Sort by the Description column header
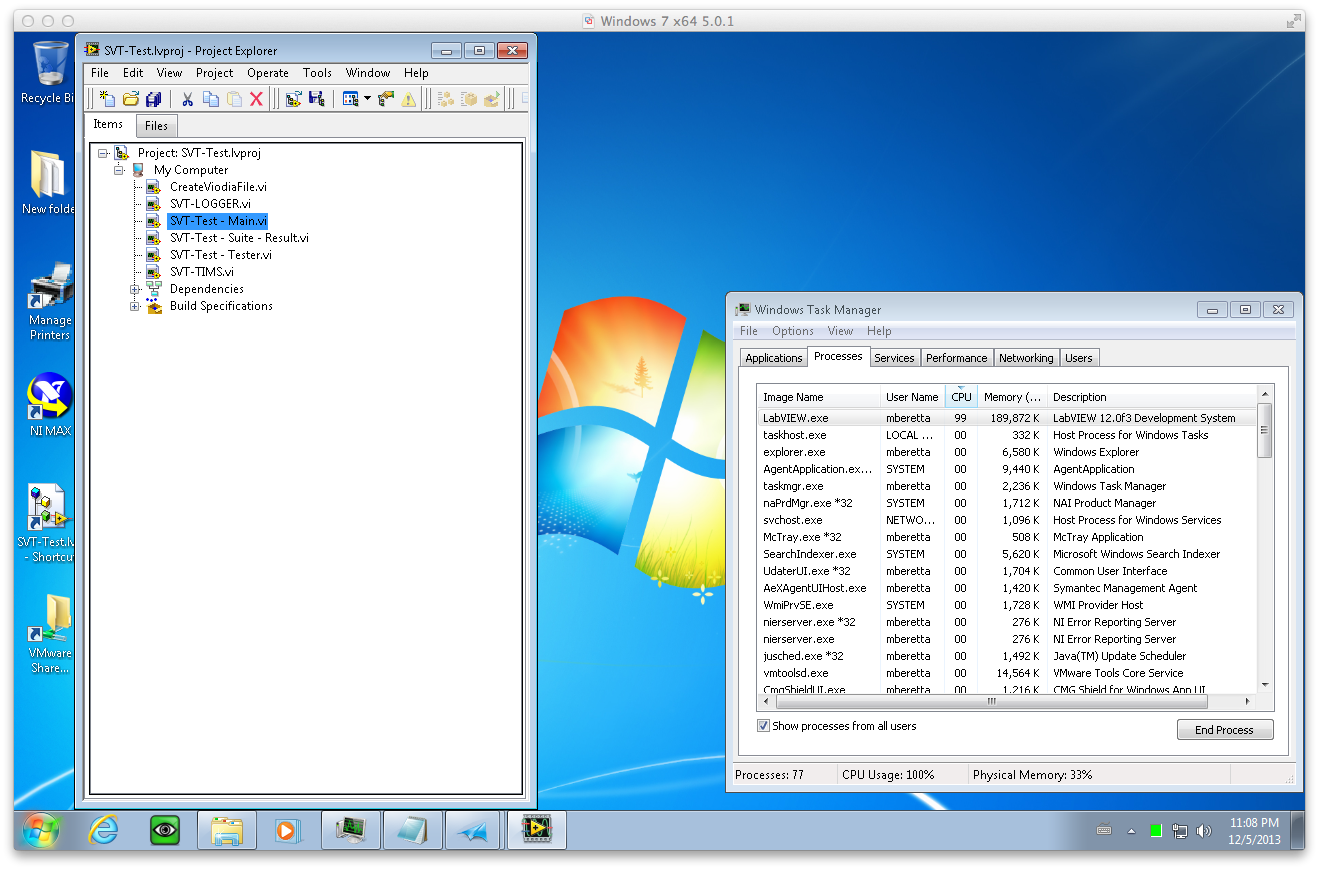The width and height of the screenshot is (1319, 870). coord(1150,397)
